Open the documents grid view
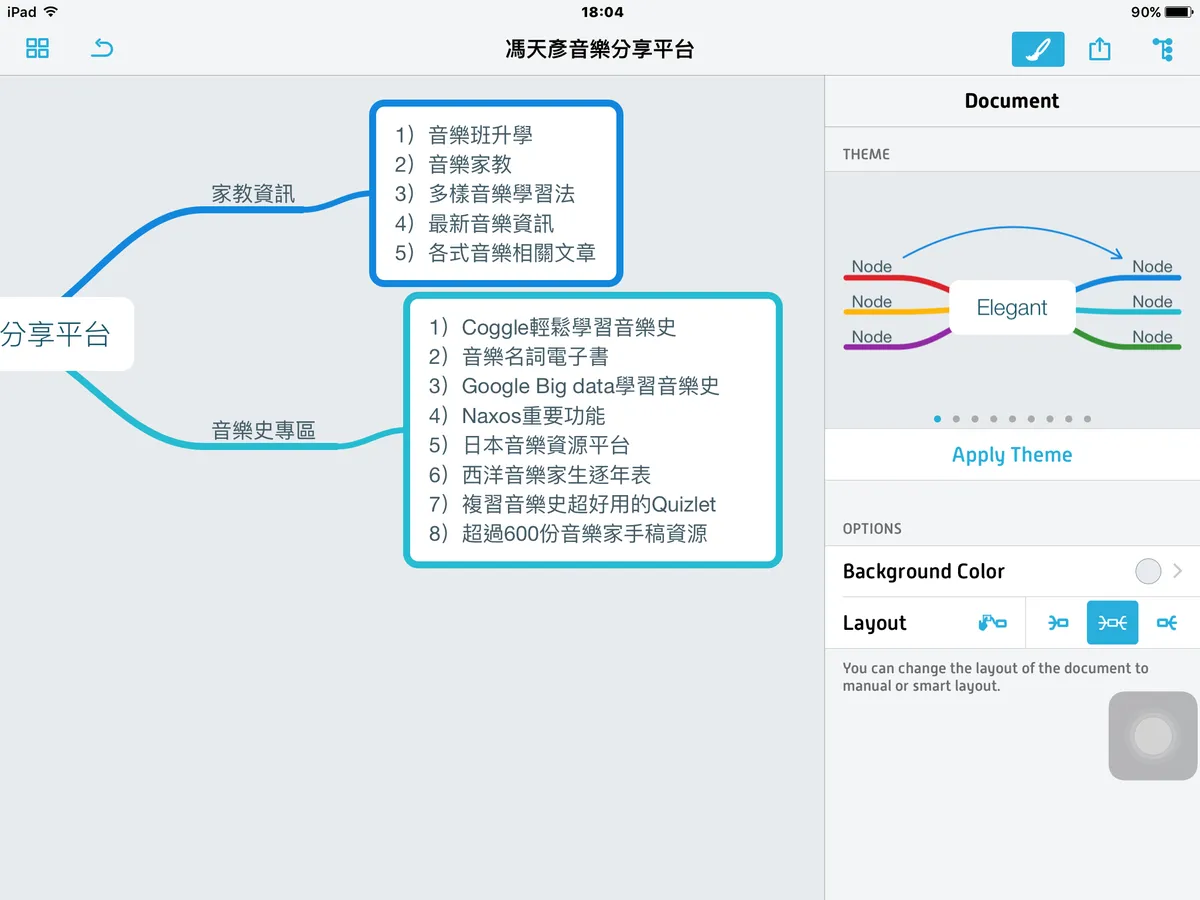1200x900 pixels. tap(38, 48)
